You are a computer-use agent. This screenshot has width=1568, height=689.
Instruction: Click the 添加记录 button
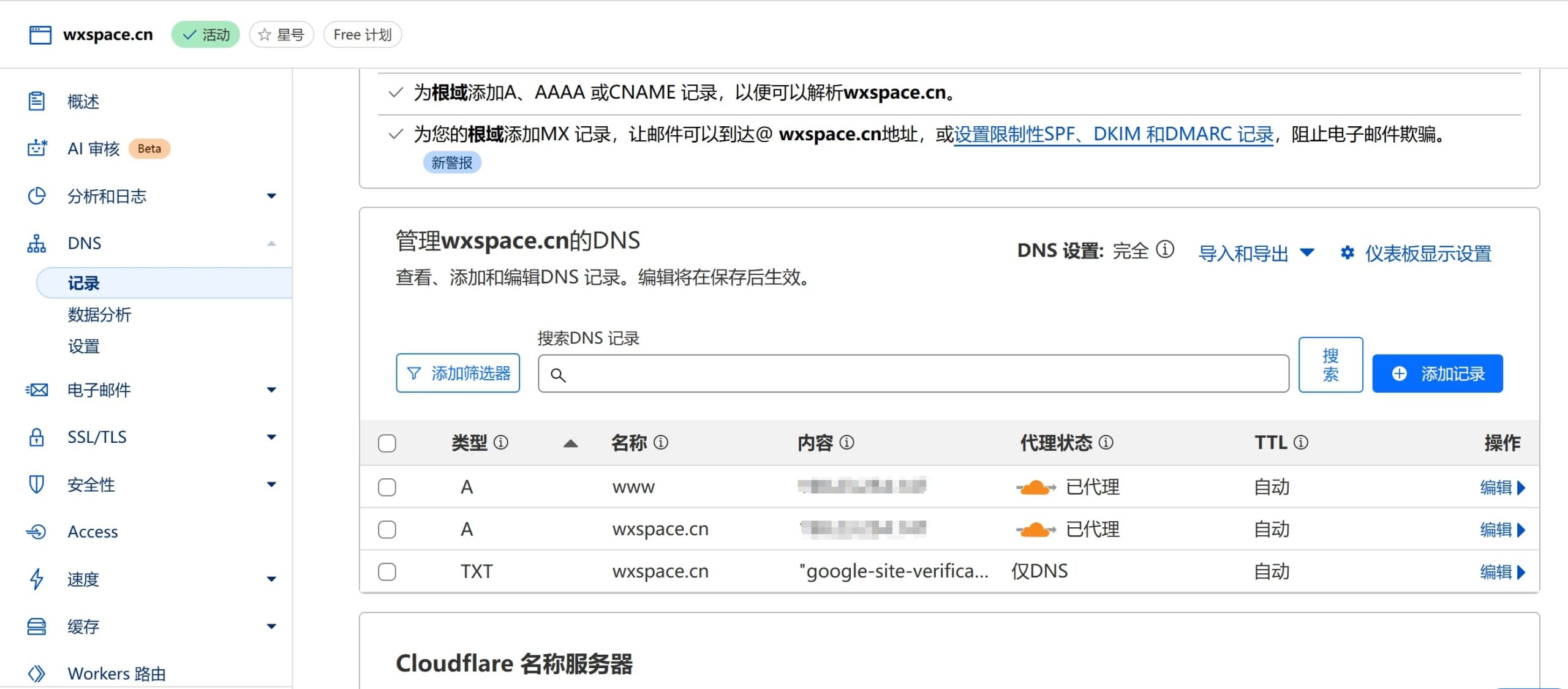click(x=1437, y=374)
